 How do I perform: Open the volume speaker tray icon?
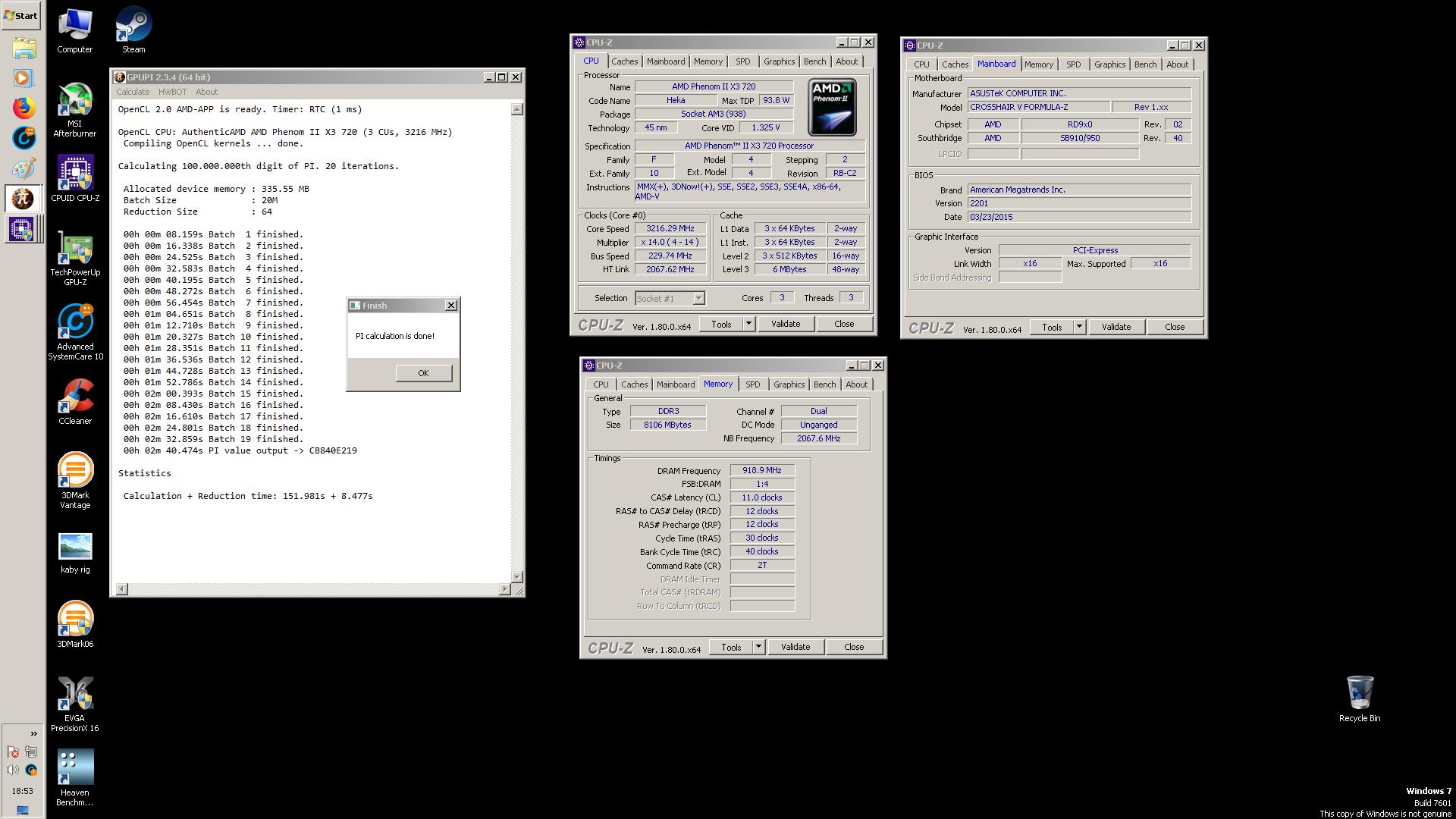coord(13,770)
